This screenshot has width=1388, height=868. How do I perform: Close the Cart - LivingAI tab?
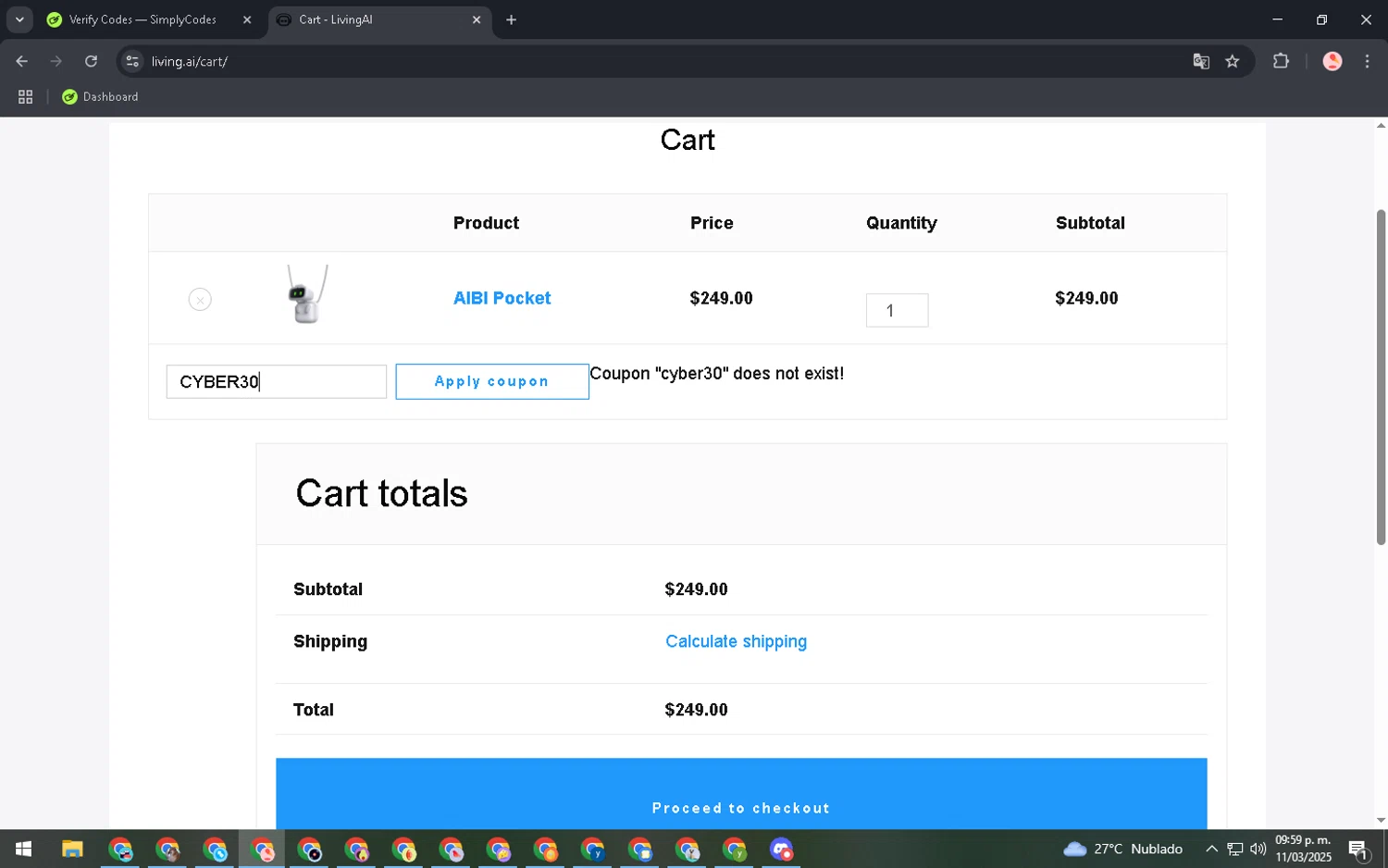pos(477,19)
